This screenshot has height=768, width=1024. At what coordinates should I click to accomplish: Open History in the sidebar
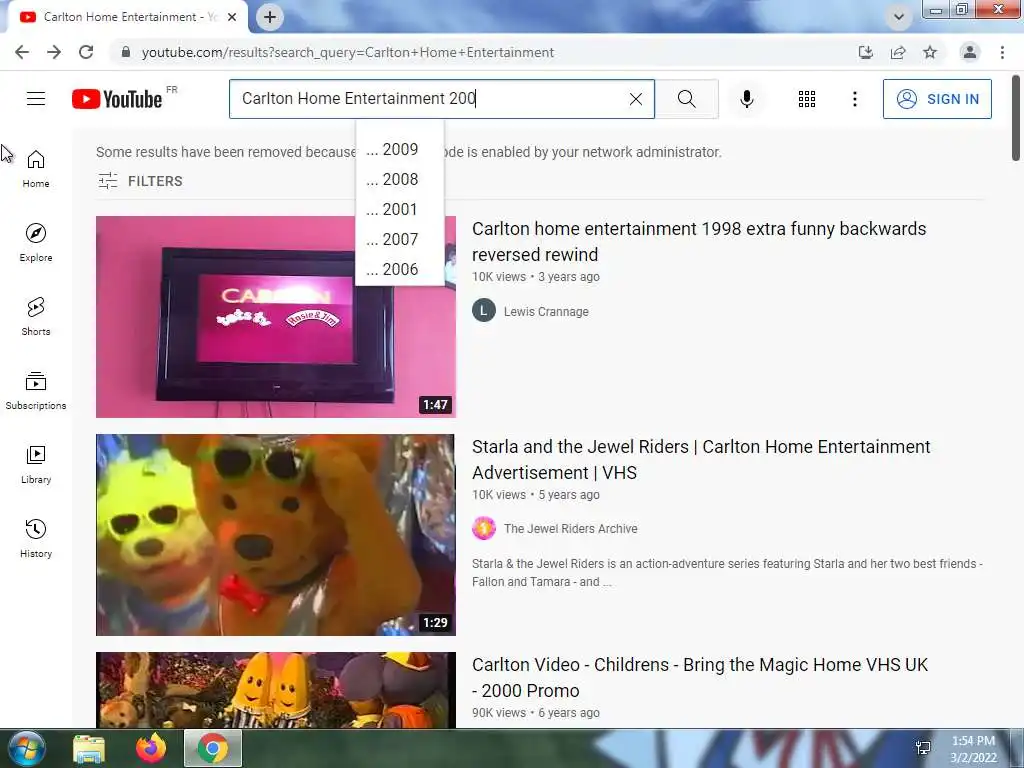click(36, 538)
